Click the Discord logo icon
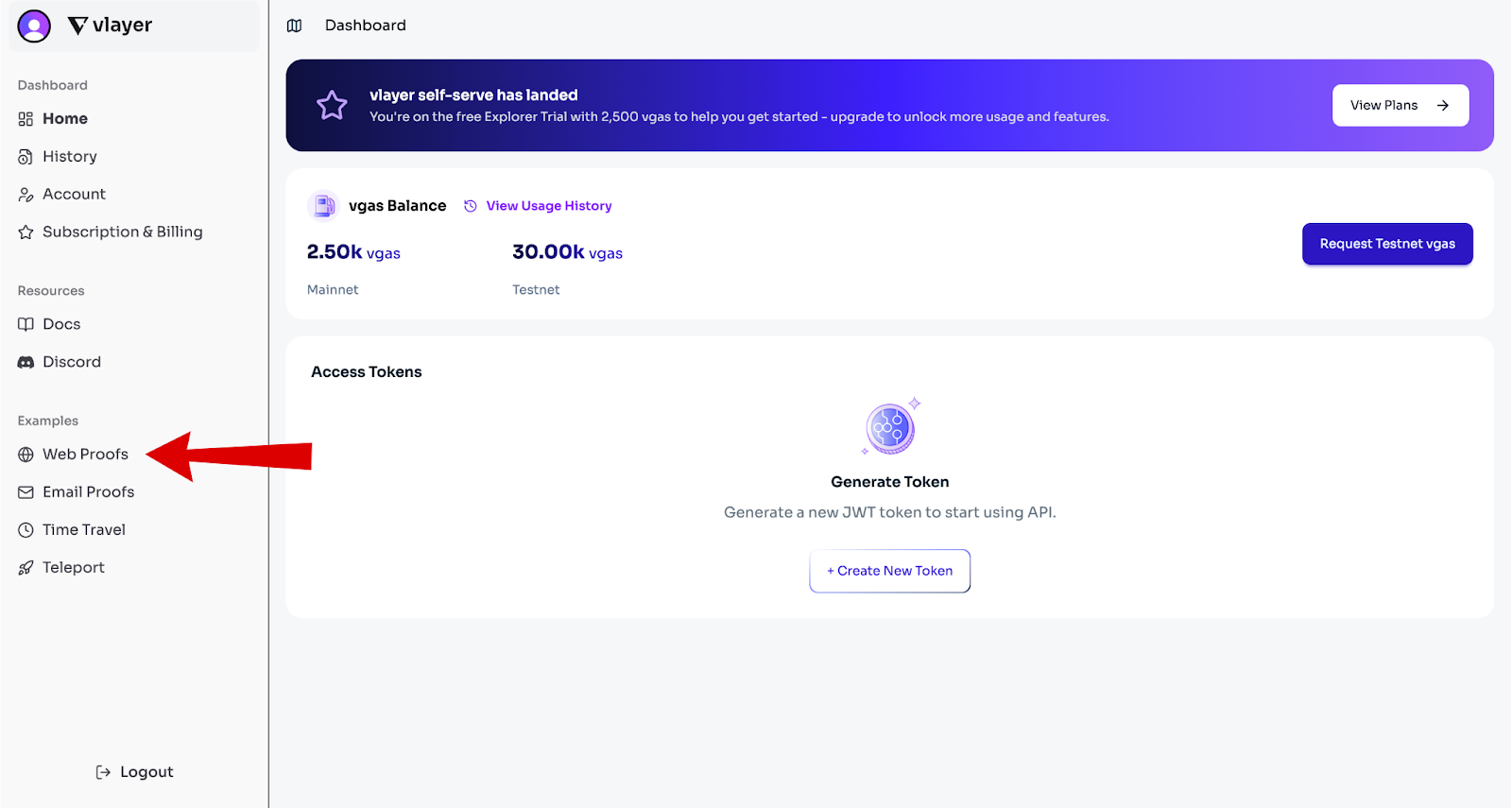The width and height of the screenshot is (1512, 808). (x=26, y=362)
